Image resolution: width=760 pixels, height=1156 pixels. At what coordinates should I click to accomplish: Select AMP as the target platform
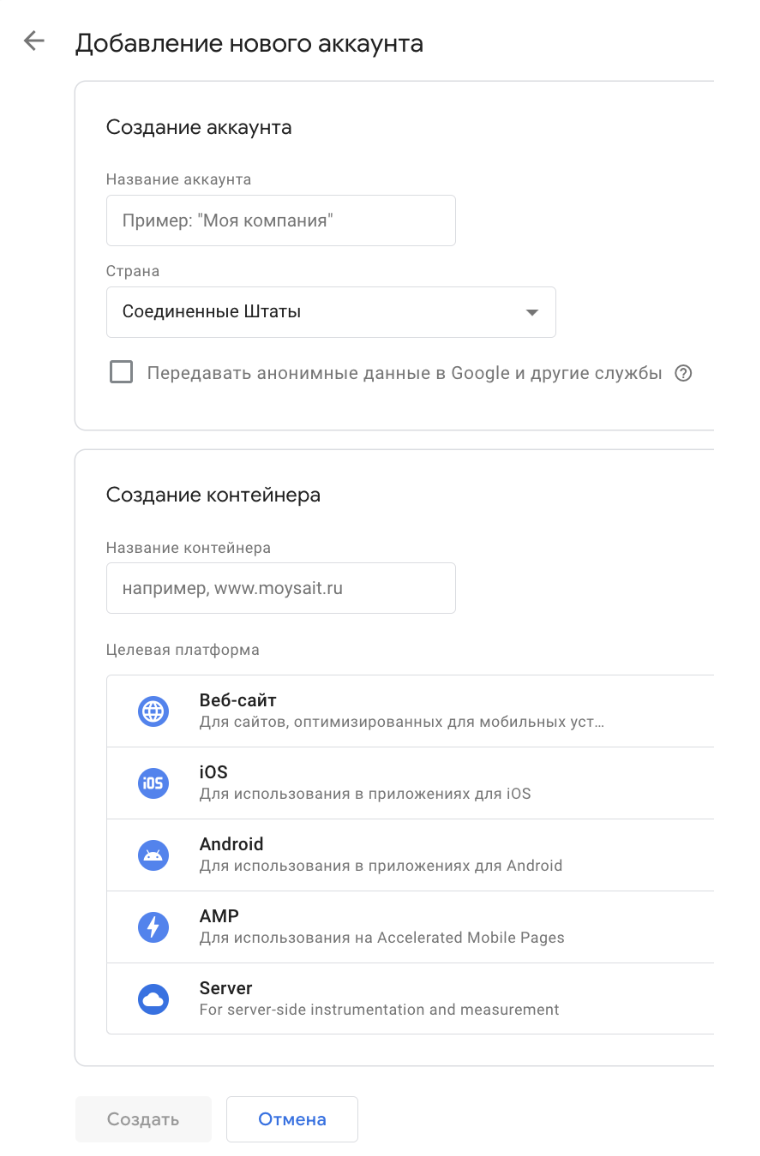click(x=410, y=927)
